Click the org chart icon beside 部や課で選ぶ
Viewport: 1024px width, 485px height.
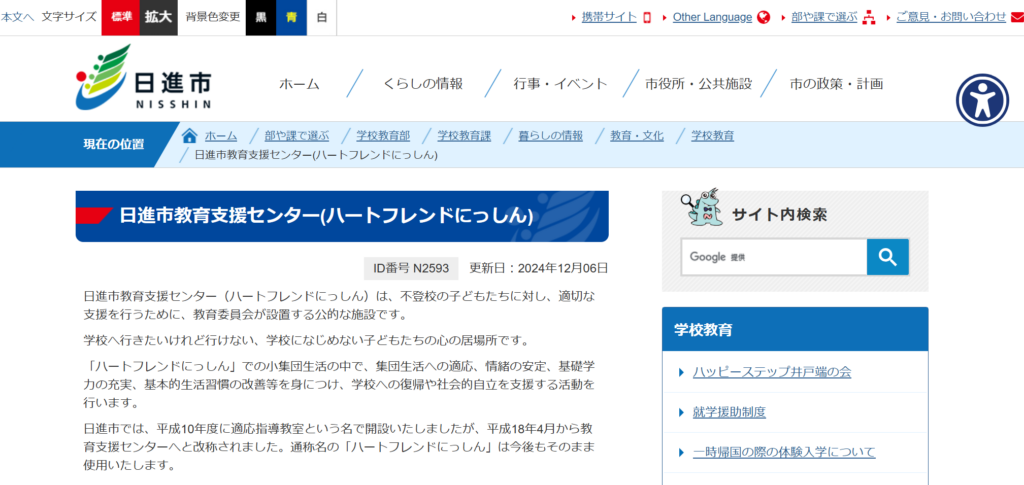coord(868,17)
